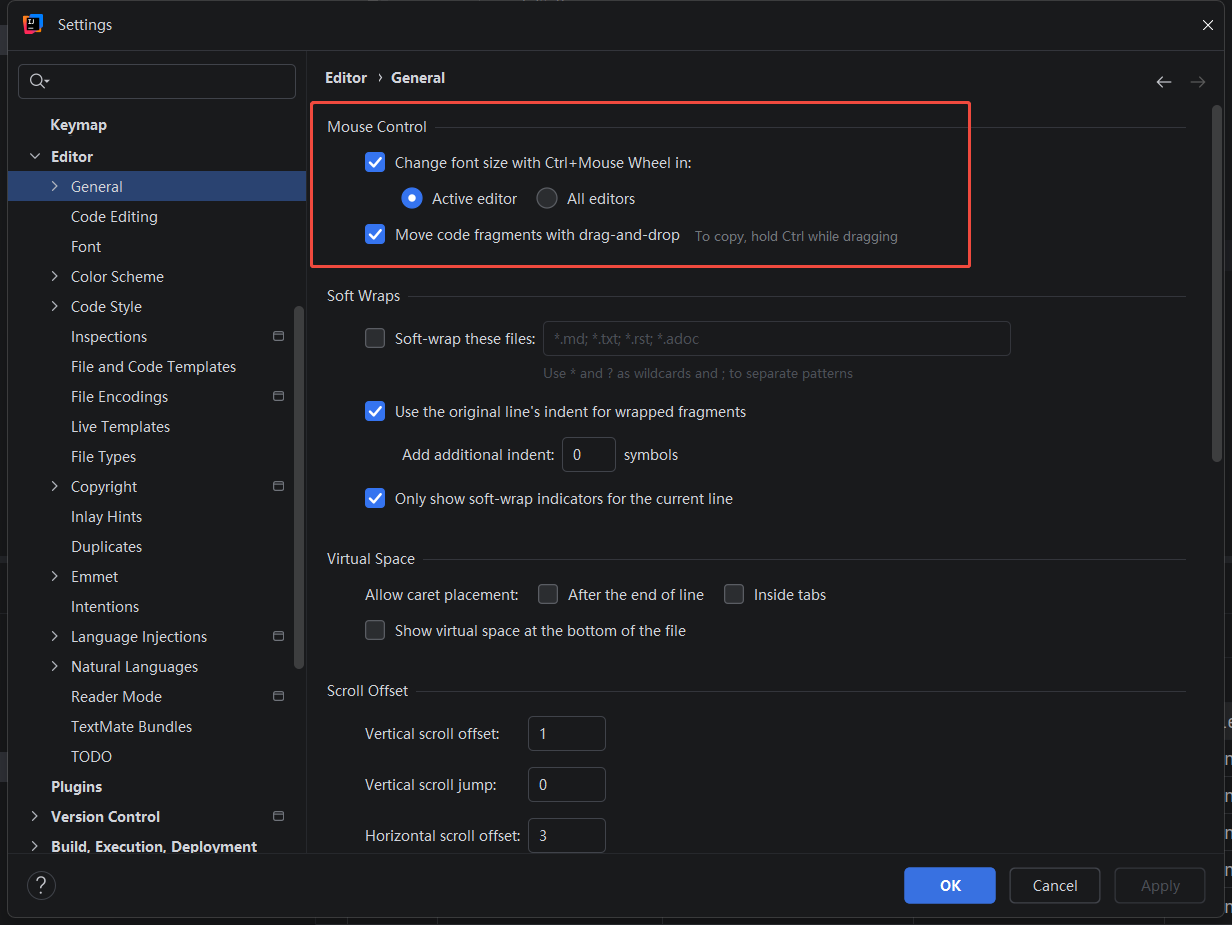
Task: Click the Vertical scroll offset field
Action: pos(567,733)
